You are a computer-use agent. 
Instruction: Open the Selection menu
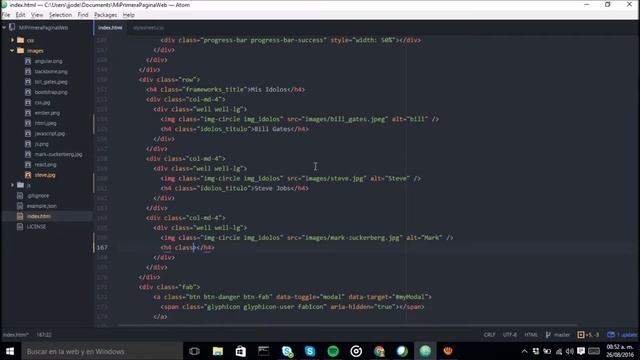point(60,15)
